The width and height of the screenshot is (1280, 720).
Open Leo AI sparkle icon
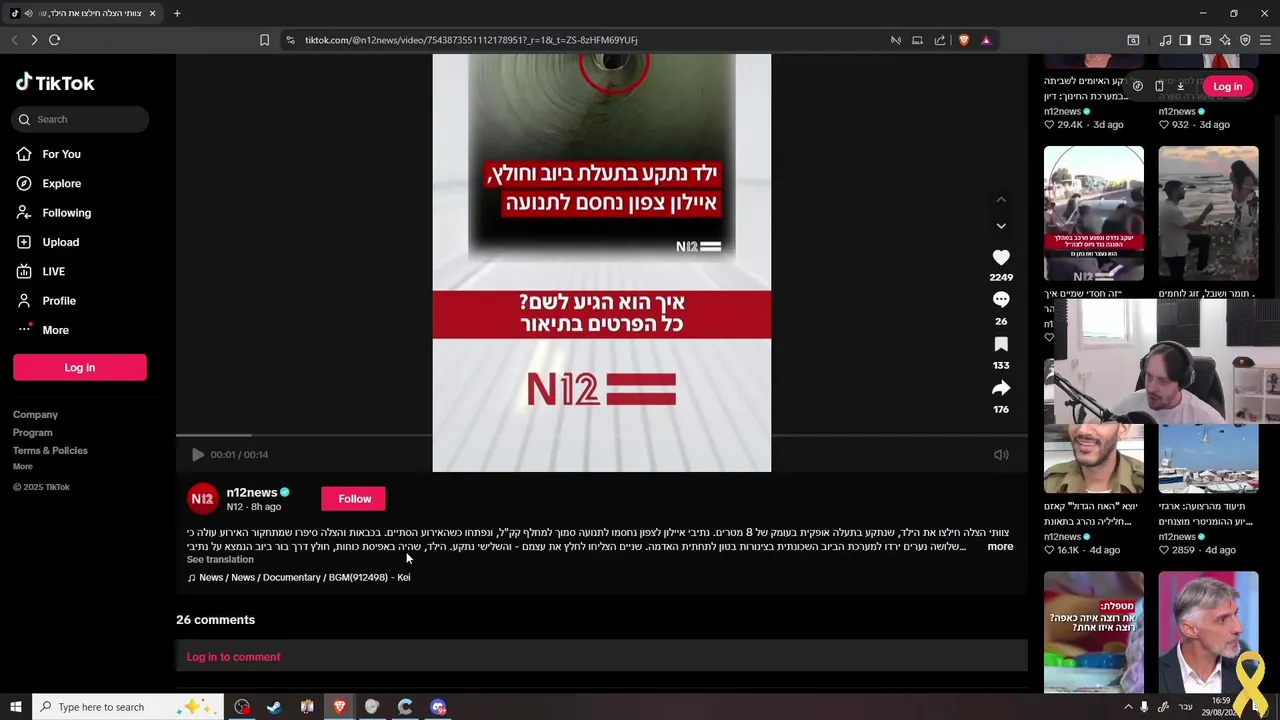(1225, 40)
